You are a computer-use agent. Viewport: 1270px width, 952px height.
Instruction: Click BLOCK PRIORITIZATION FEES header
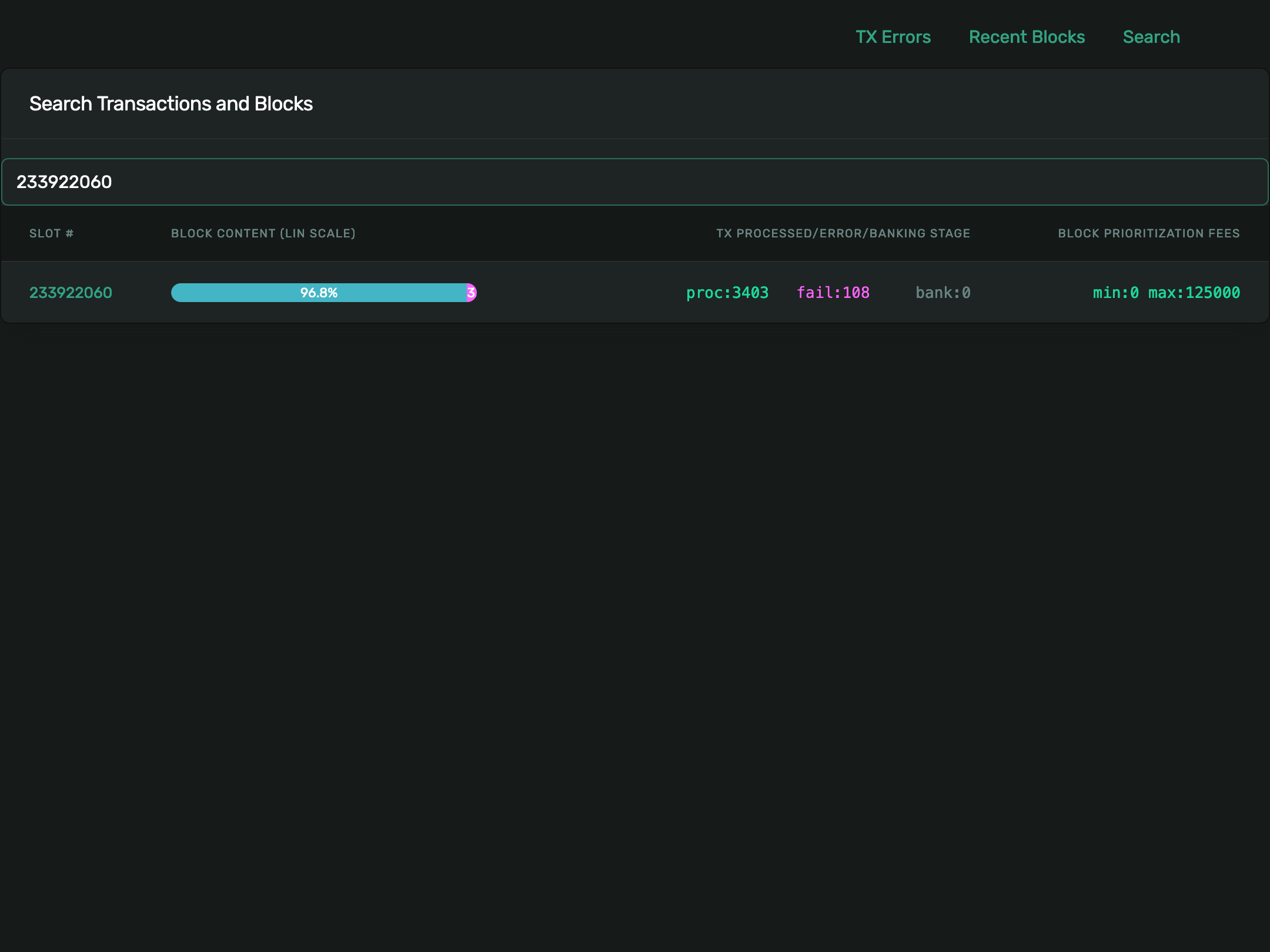(x=1149, y=233)
